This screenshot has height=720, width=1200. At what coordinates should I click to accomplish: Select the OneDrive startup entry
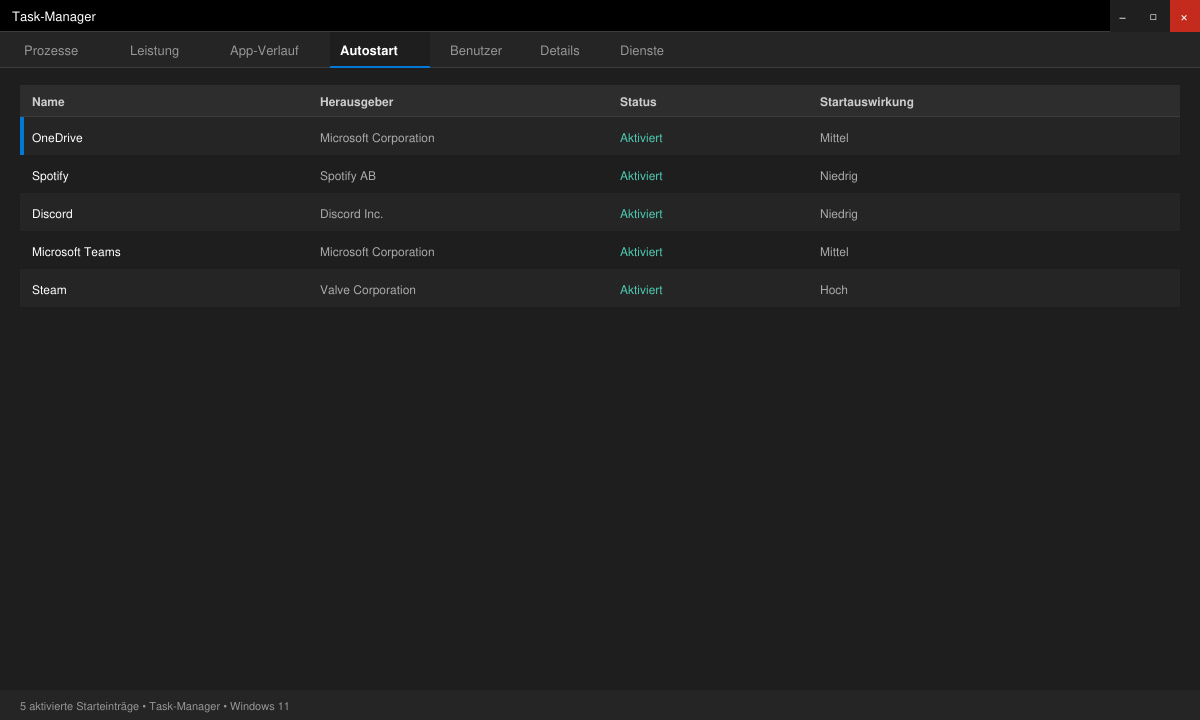[600, 137]
